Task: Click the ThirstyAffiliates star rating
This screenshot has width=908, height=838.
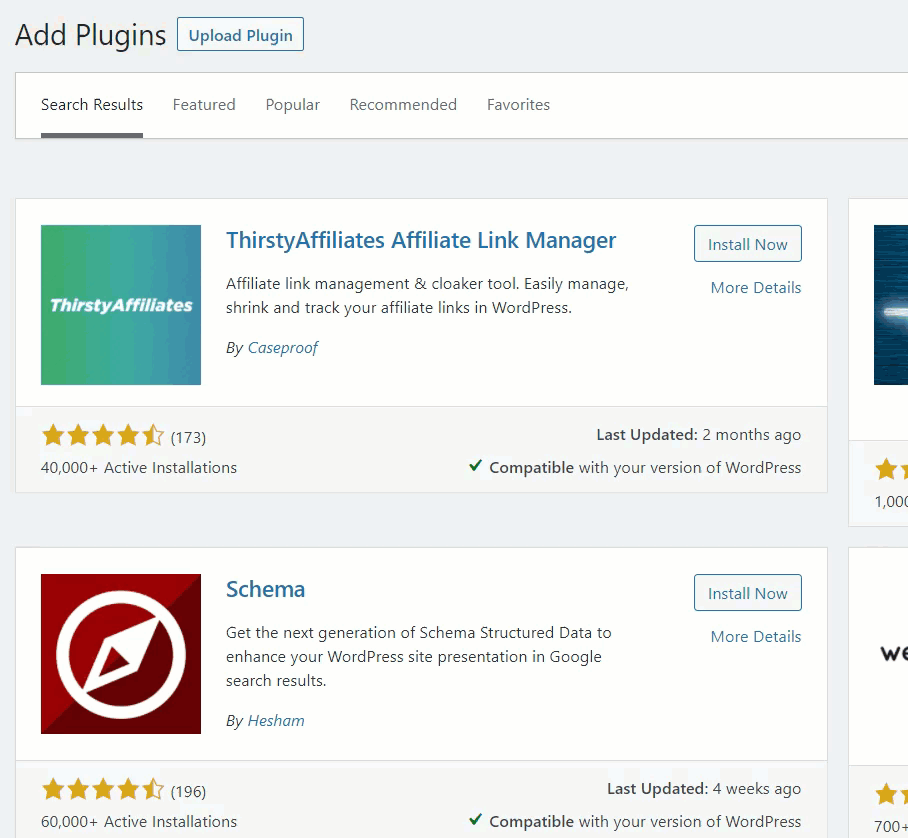Action: (x=103, y=435)
